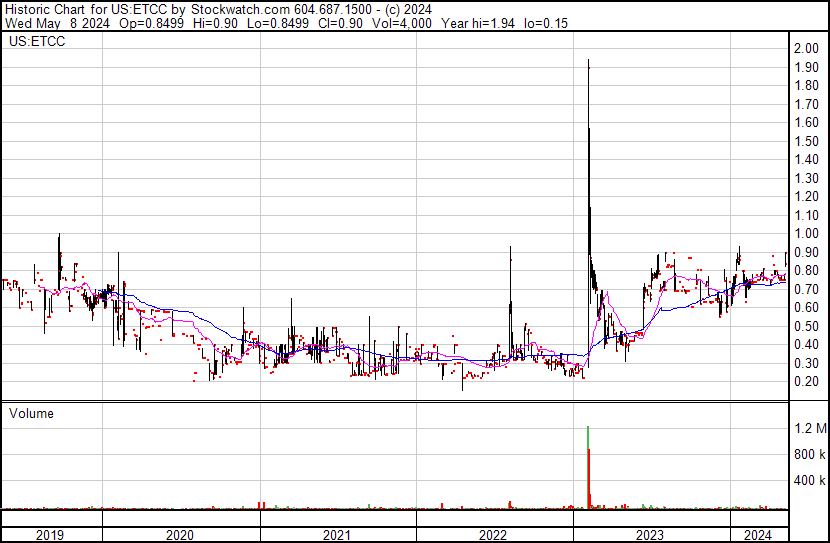
Task: Click the 400 k volume axis label
Action: coord(810,481)
